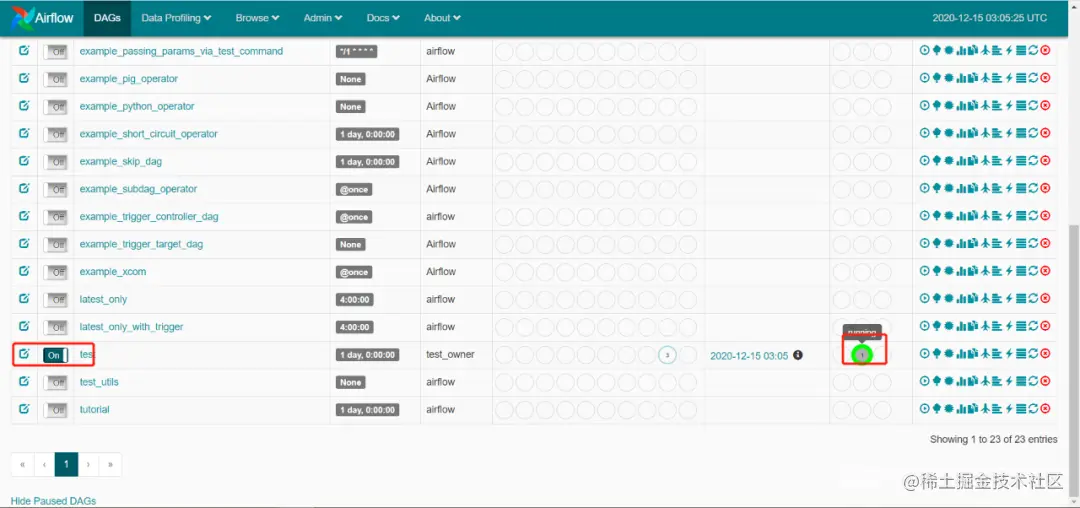Enable example_skip_dag toggle
This screenshot has width=1080, height=508.
click(55, 162)
